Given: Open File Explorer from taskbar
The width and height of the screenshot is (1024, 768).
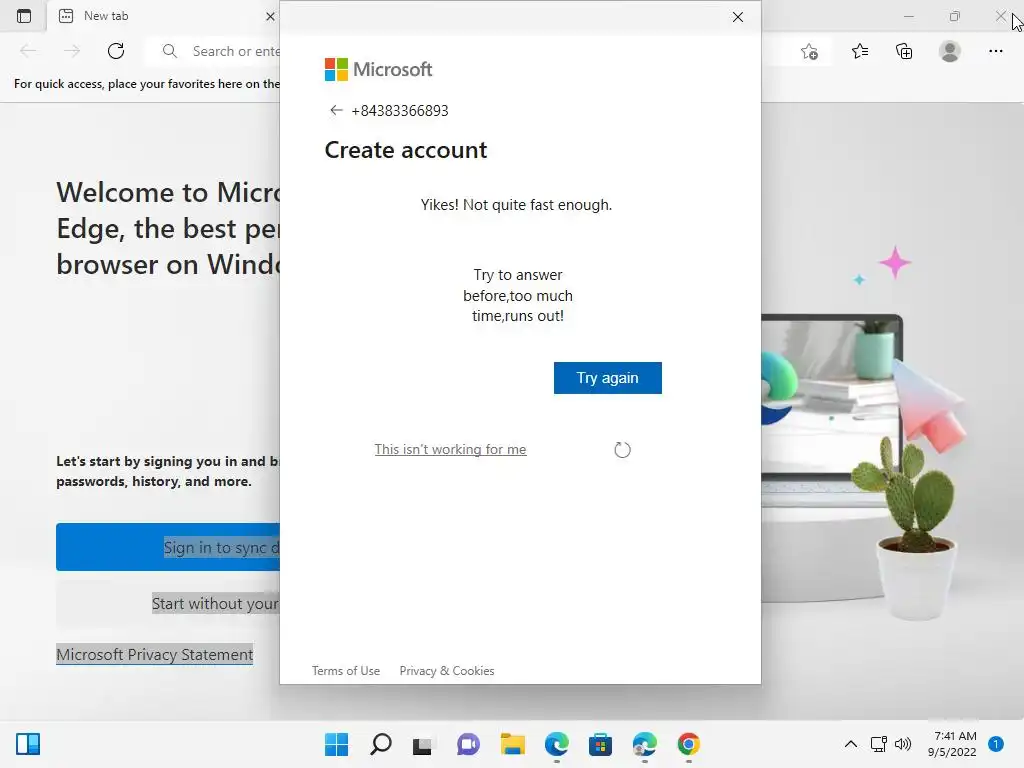Looking at the screenshot, I should pyautogui.click(x=513, y=744).
